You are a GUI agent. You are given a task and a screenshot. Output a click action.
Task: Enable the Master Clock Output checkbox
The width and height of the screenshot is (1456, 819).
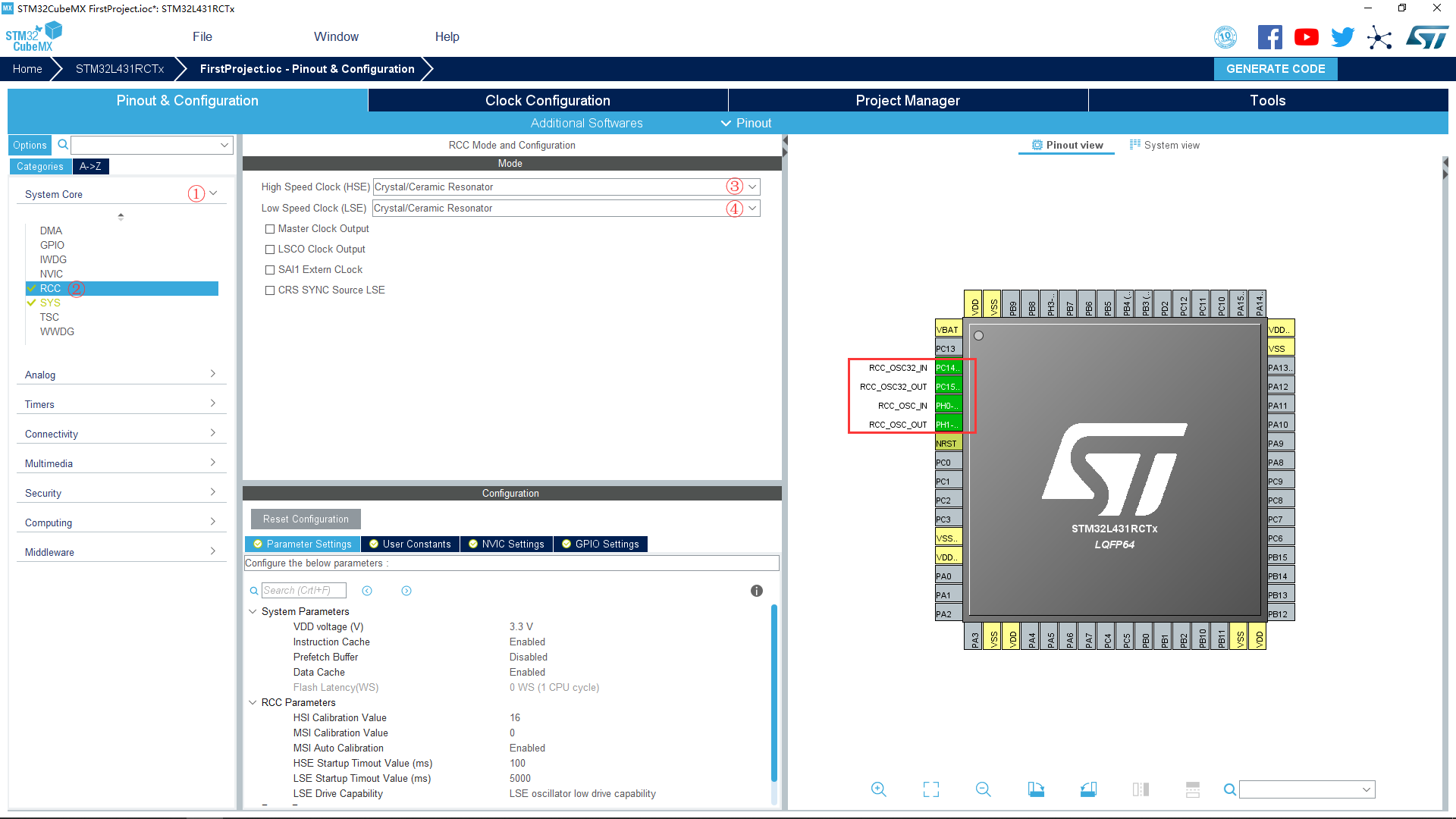pos(270,228)
